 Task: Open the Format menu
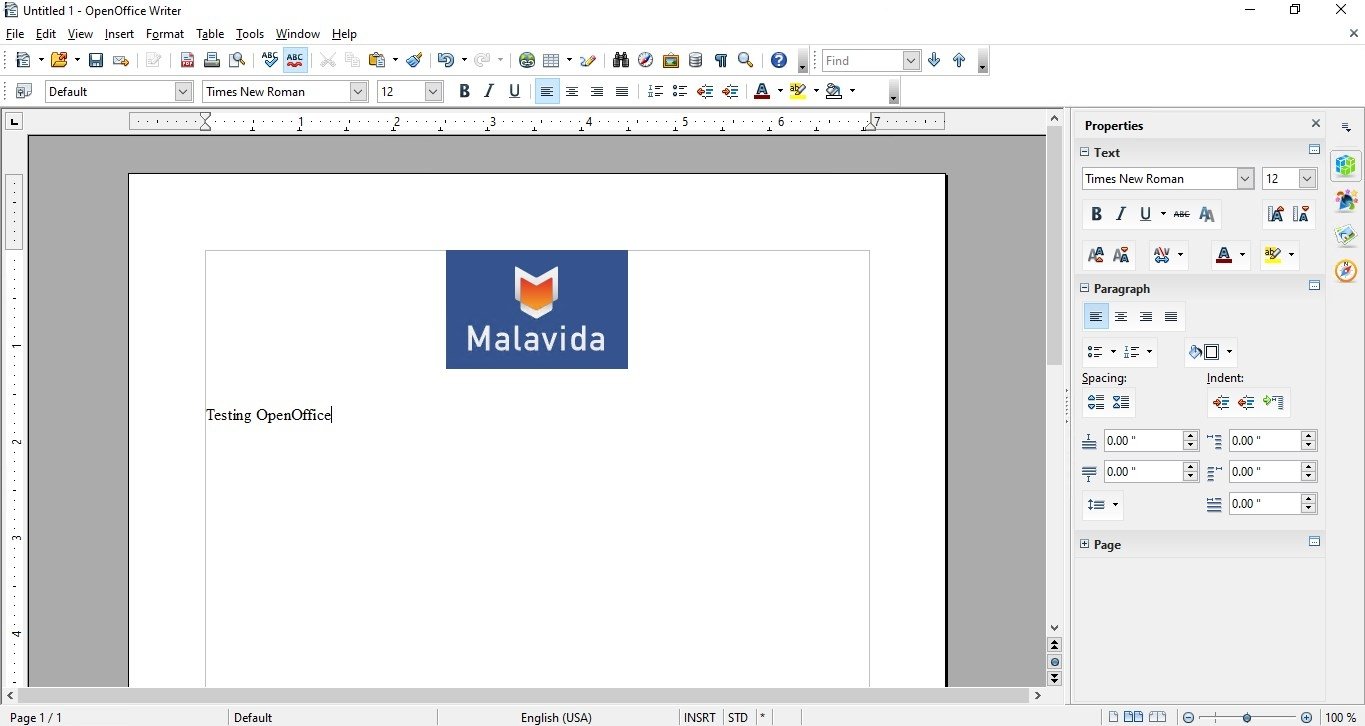tap(165, 34)
